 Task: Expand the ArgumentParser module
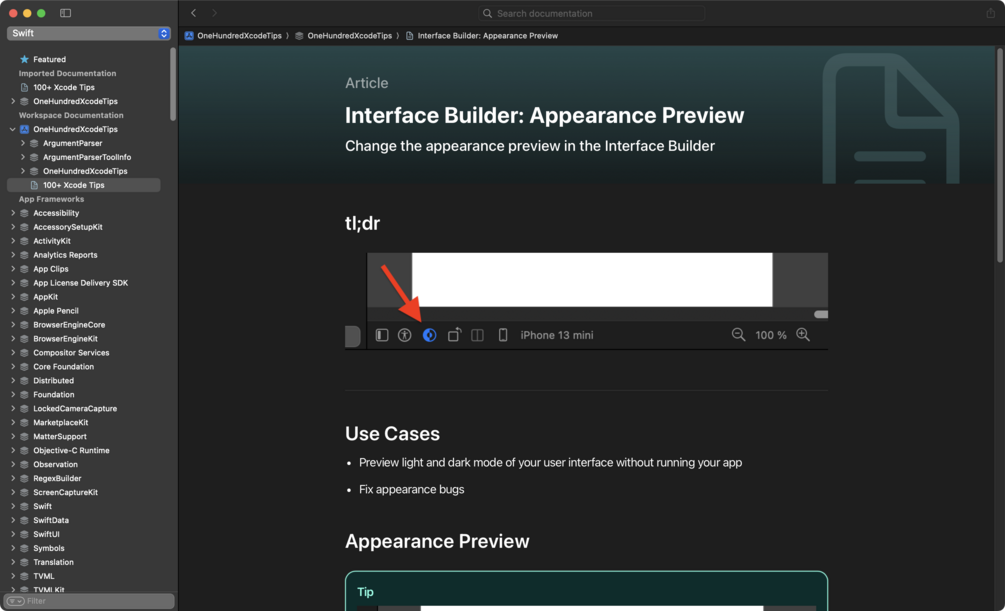[x=22, y=143]
